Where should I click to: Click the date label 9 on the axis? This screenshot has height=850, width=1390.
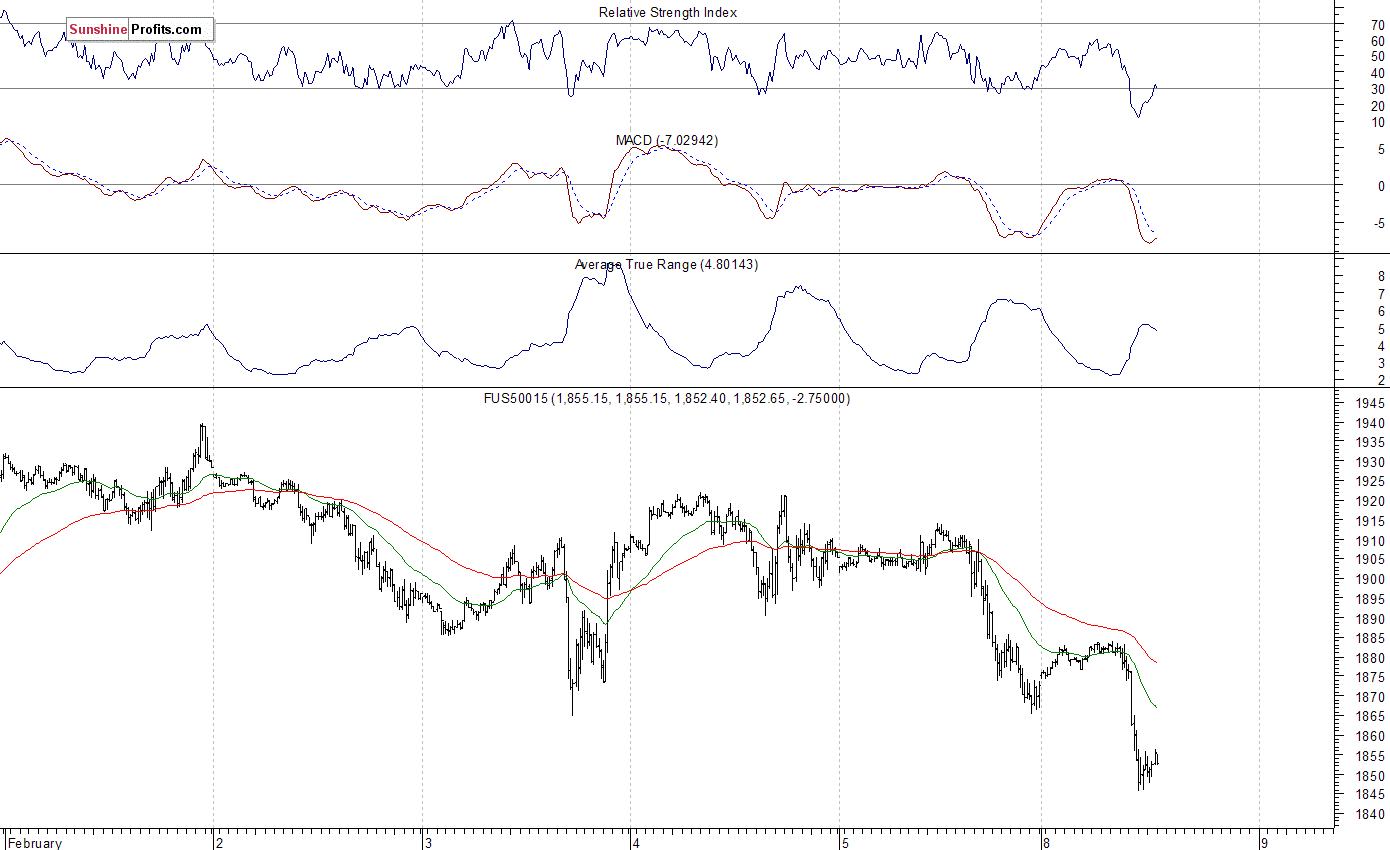tap(1266, 842)
